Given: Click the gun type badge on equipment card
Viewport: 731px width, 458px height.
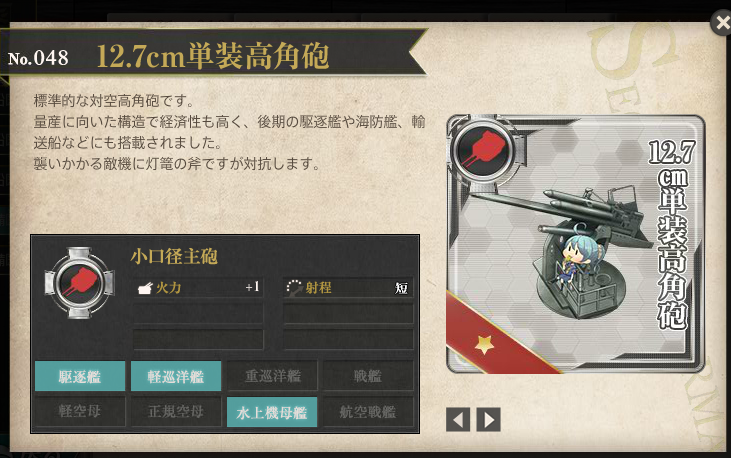Looking at the screenshot, I should (483, 150).
